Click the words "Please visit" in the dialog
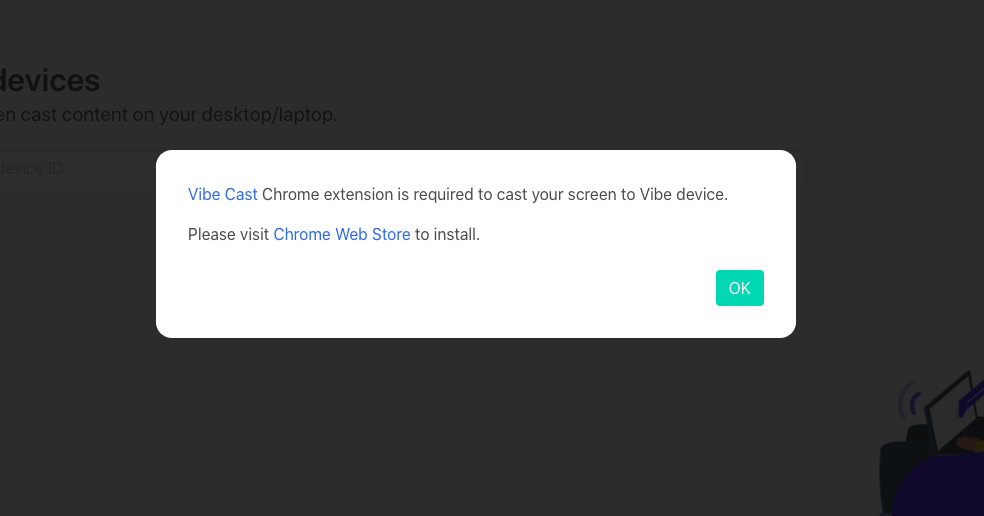This screenshot has height=516, width=984. click(x=229, y=234)
